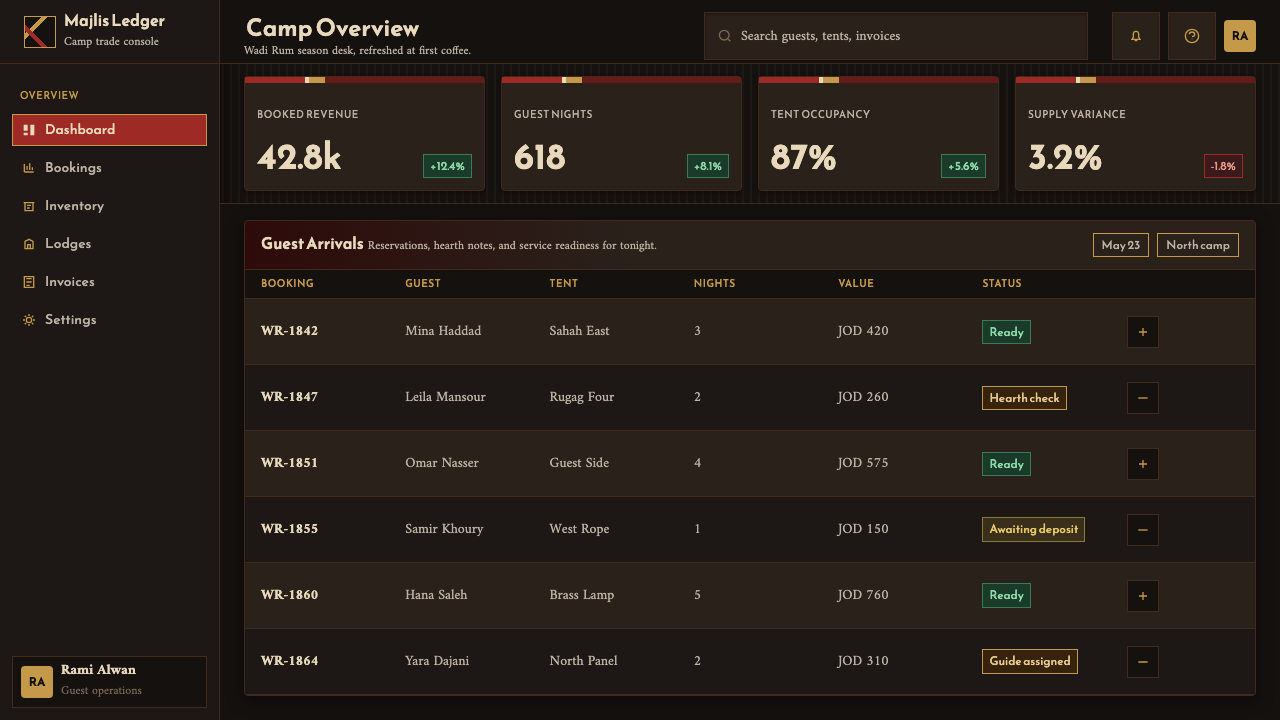The image size is (1280, 720).
Task: Click the RA avatar in top bar
Action: [x=1240, y=36]
